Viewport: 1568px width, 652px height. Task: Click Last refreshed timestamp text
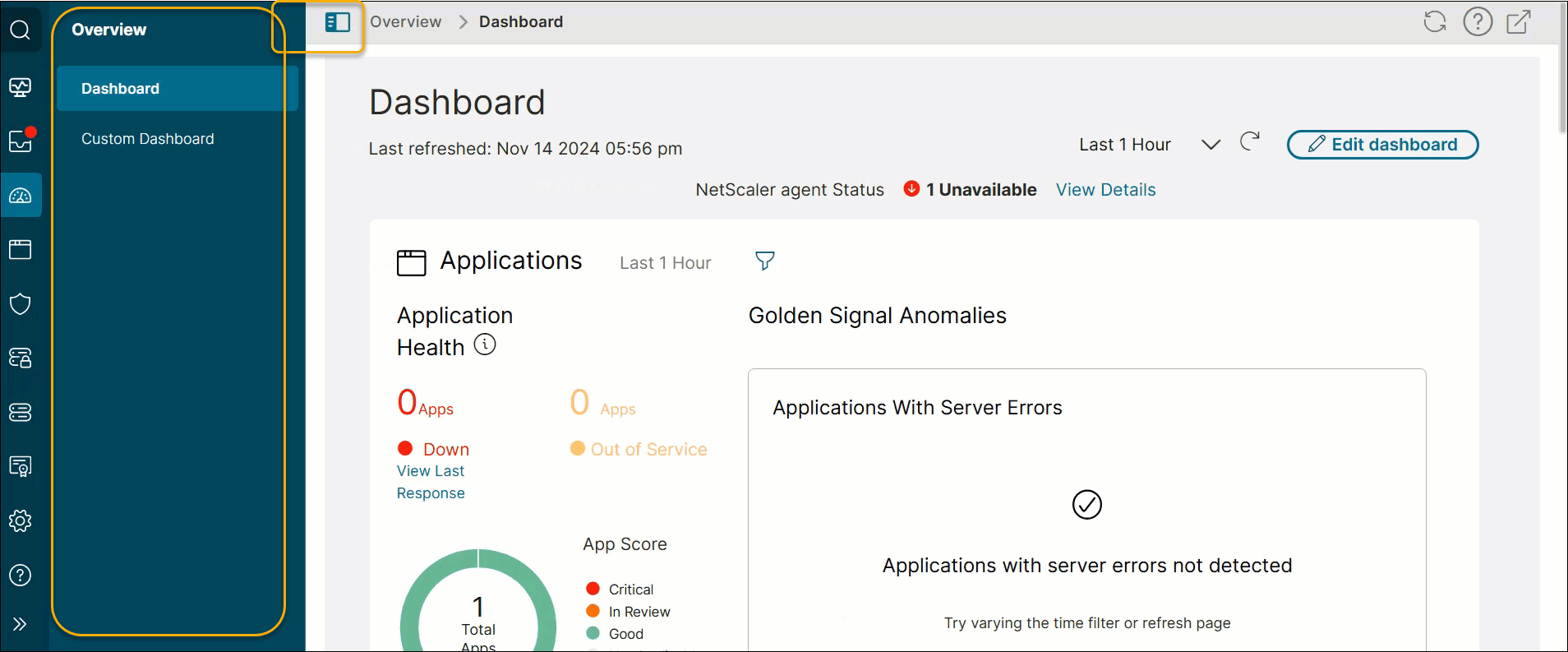526,149
